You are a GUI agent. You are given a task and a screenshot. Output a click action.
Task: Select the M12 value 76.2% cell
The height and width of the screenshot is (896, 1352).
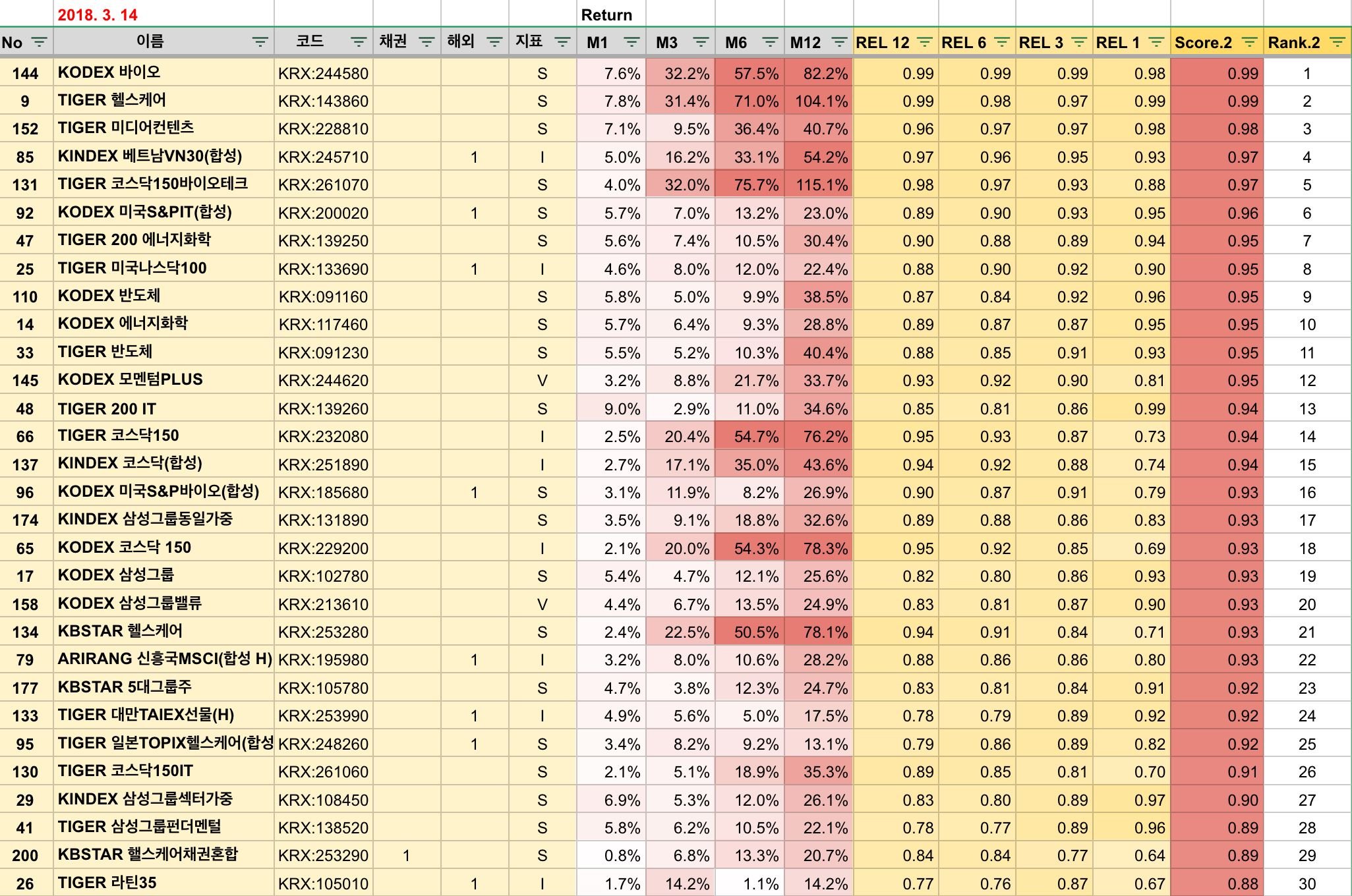[x=818, y=436]
